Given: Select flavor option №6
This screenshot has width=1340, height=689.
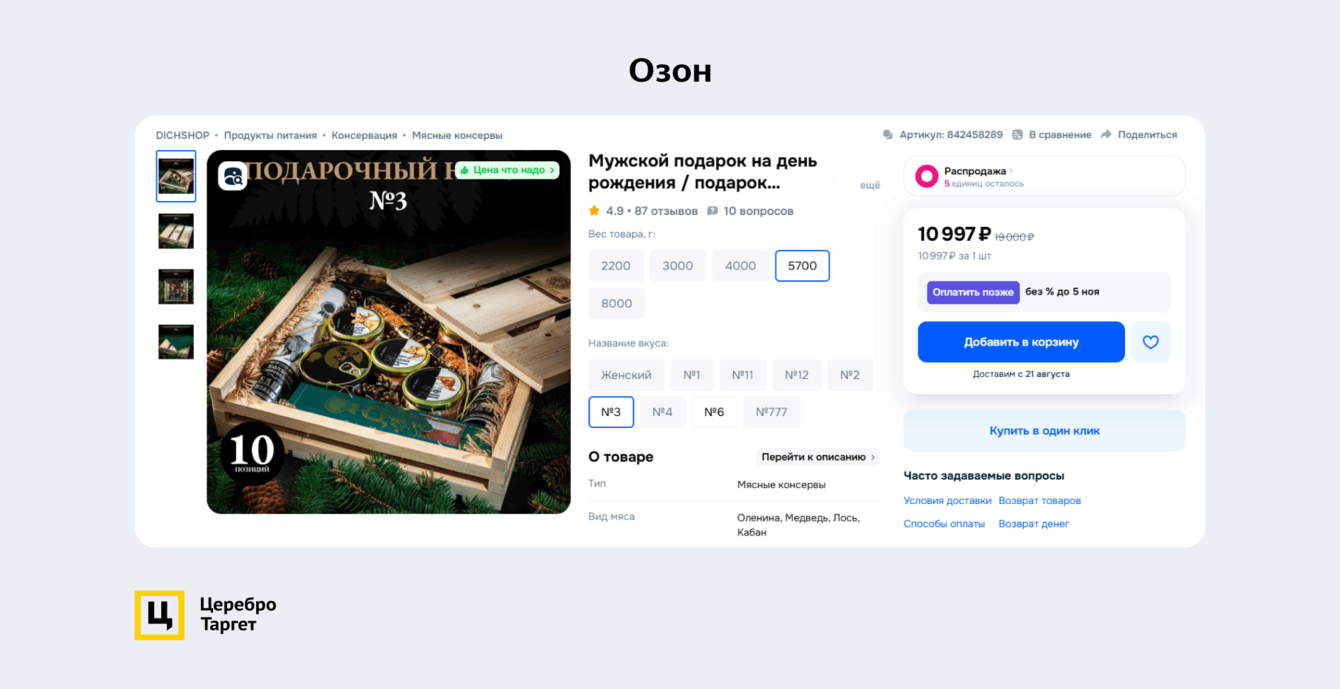Looking at the screenshot, I should click(714, 412).
